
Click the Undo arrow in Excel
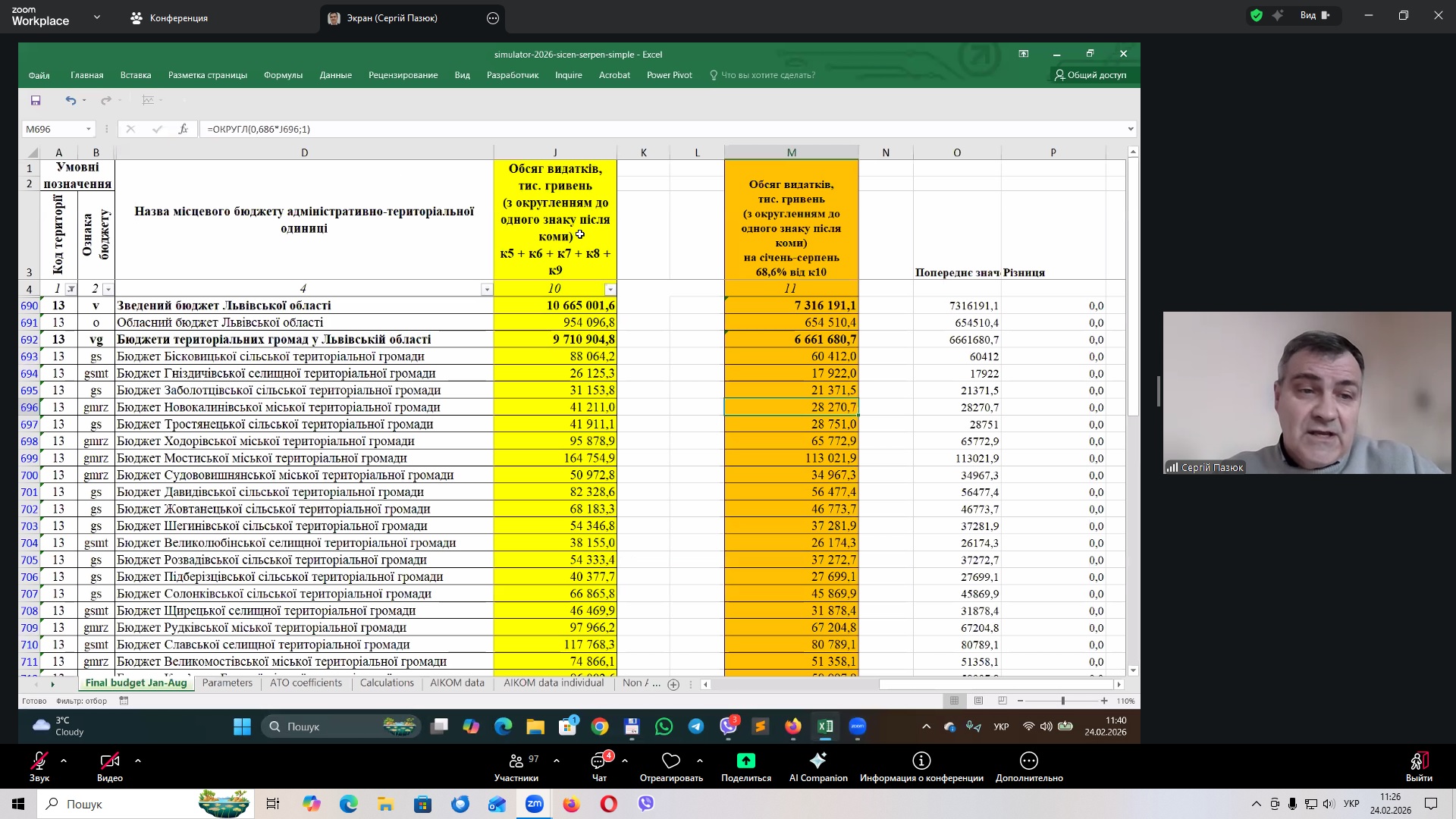[x=71, y=100]
